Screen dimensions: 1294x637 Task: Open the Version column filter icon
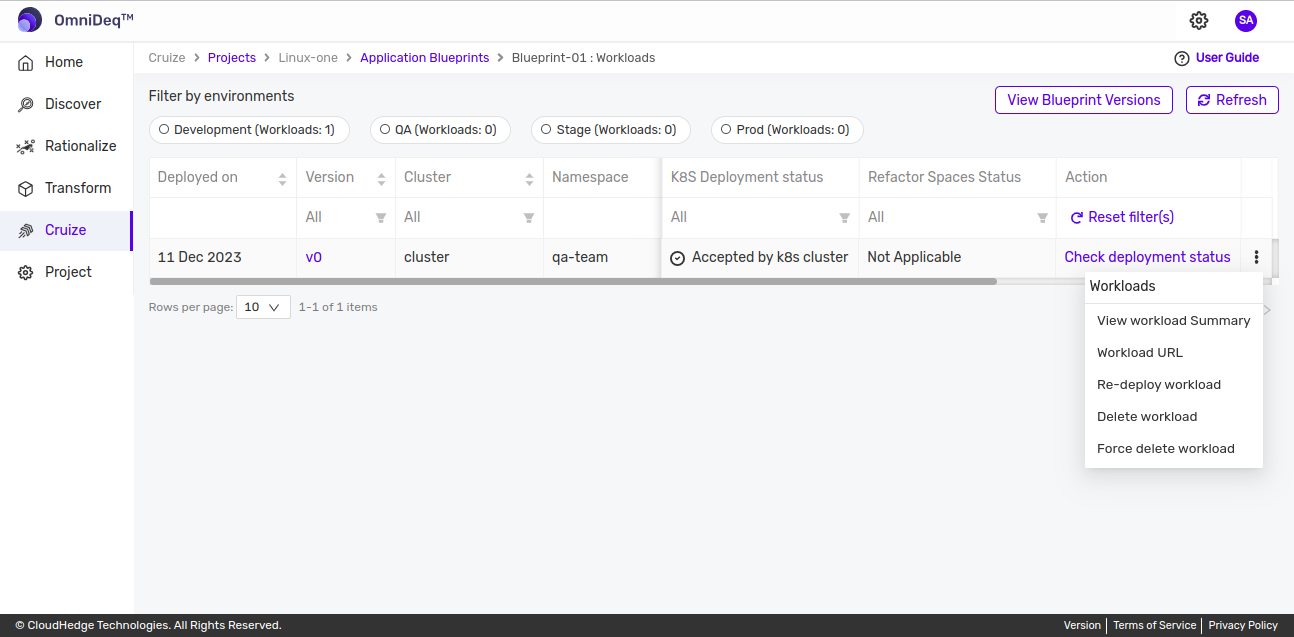point(381,218)
